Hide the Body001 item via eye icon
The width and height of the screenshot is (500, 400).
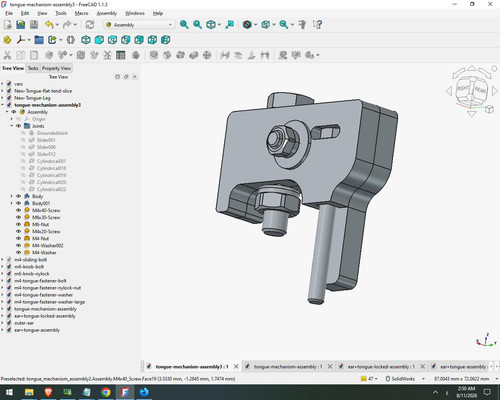coord(18,203)
